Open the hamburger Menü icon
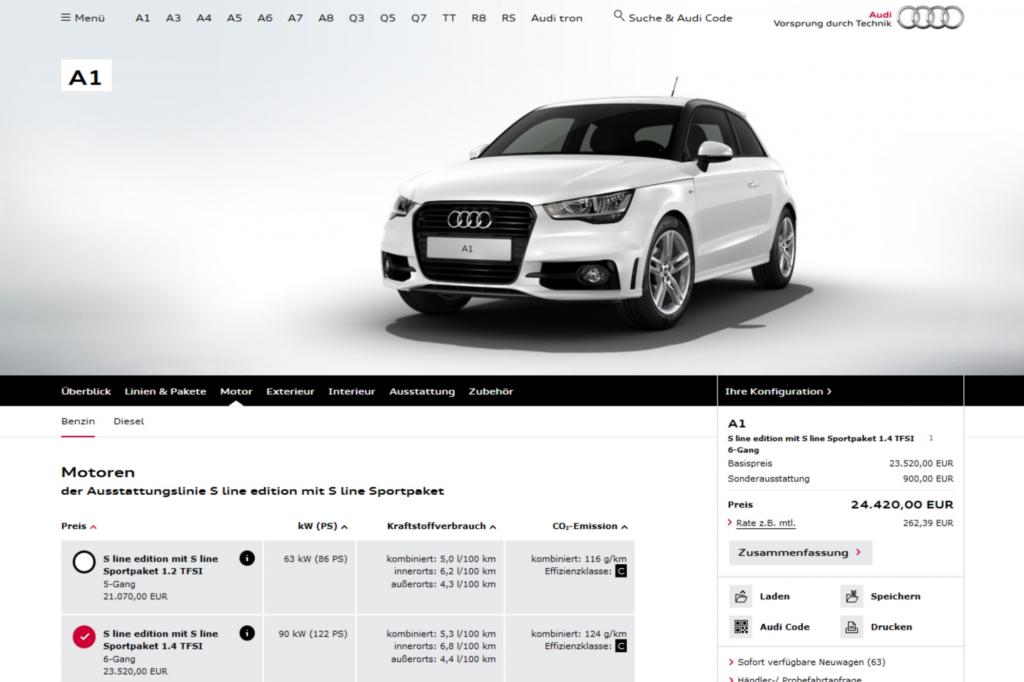 tap(65, 18)
